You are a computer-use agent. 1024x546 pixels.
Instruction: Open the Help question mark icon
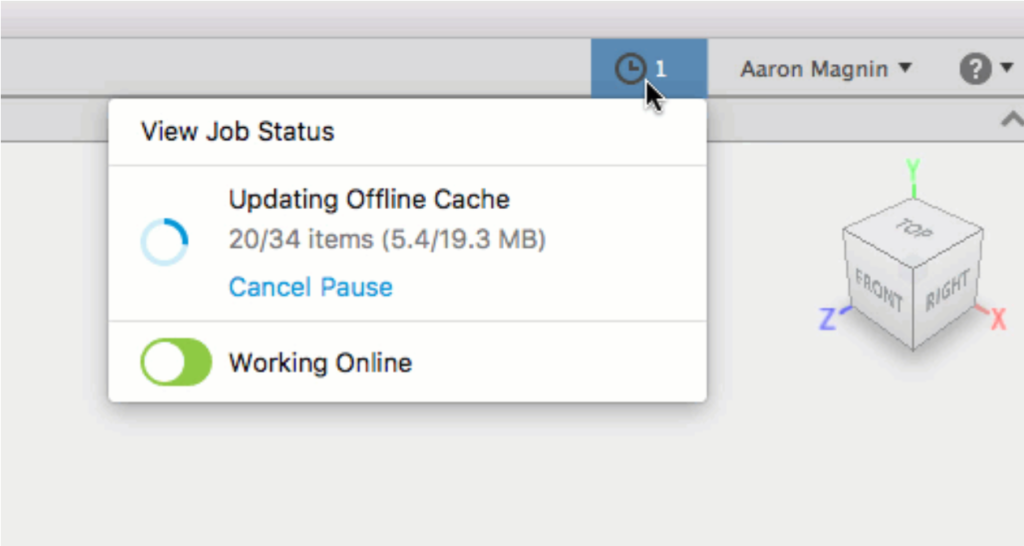(975, 69)
